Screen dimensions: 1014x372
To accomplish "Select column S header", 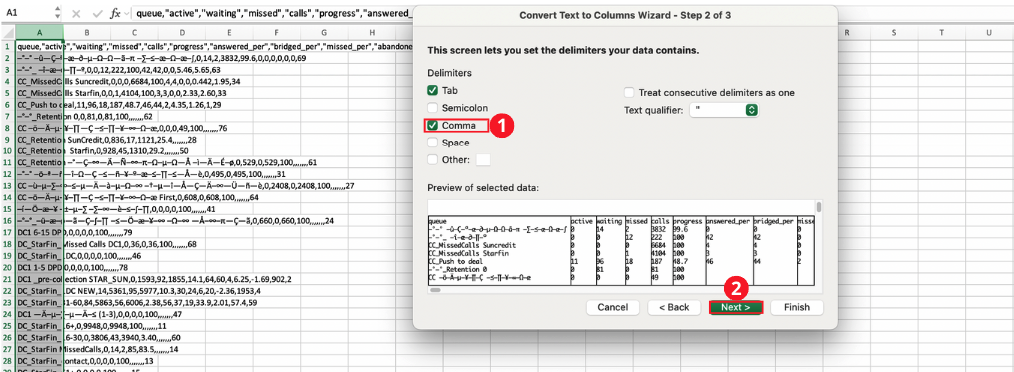I will [x=894, y=33].
